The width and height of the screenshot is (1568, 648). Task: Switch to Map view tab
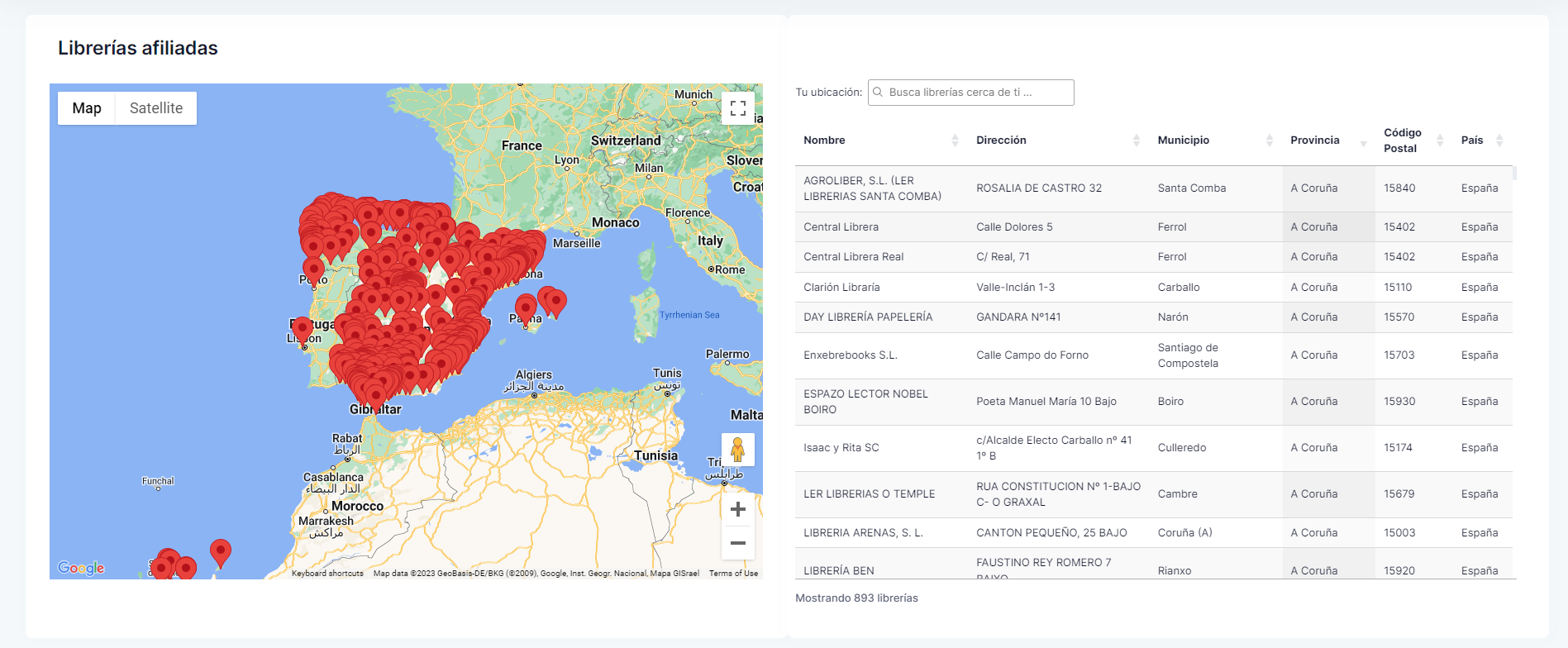tap(87, 108)
